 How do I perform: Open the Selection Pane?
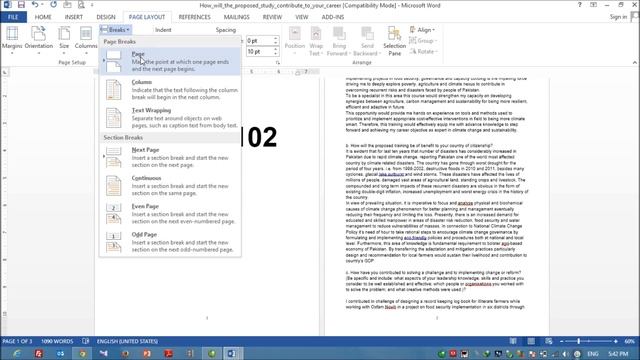[x=394, y=41]
